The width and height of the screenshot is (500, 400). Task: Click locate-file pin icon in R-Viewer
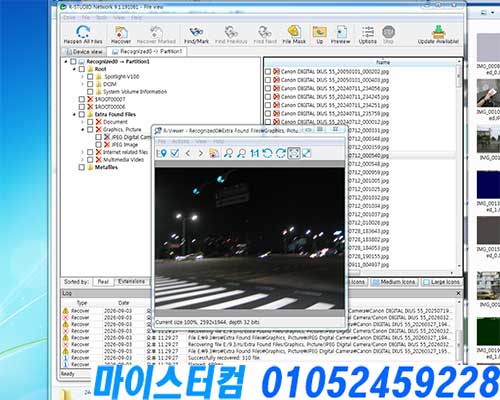coord(162,153)
